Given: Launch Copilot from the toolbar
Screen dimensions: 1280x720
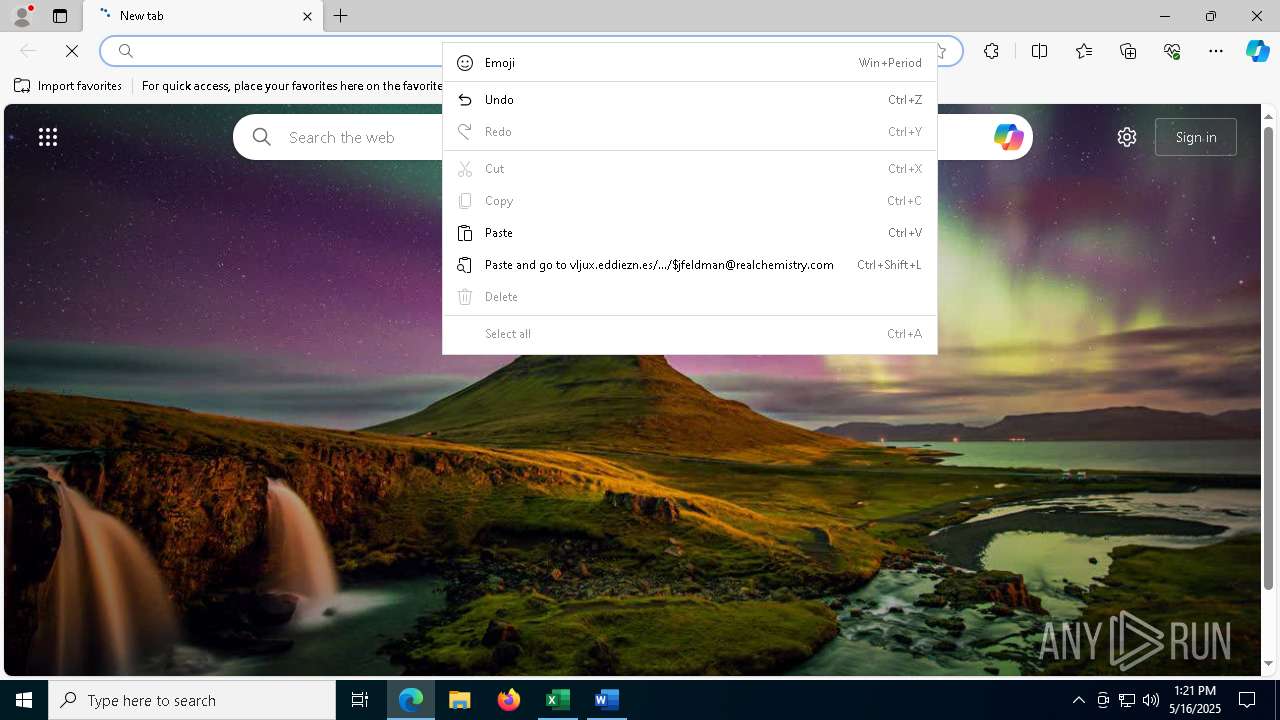Looking at the screenshot, I should coord(1257,51).
